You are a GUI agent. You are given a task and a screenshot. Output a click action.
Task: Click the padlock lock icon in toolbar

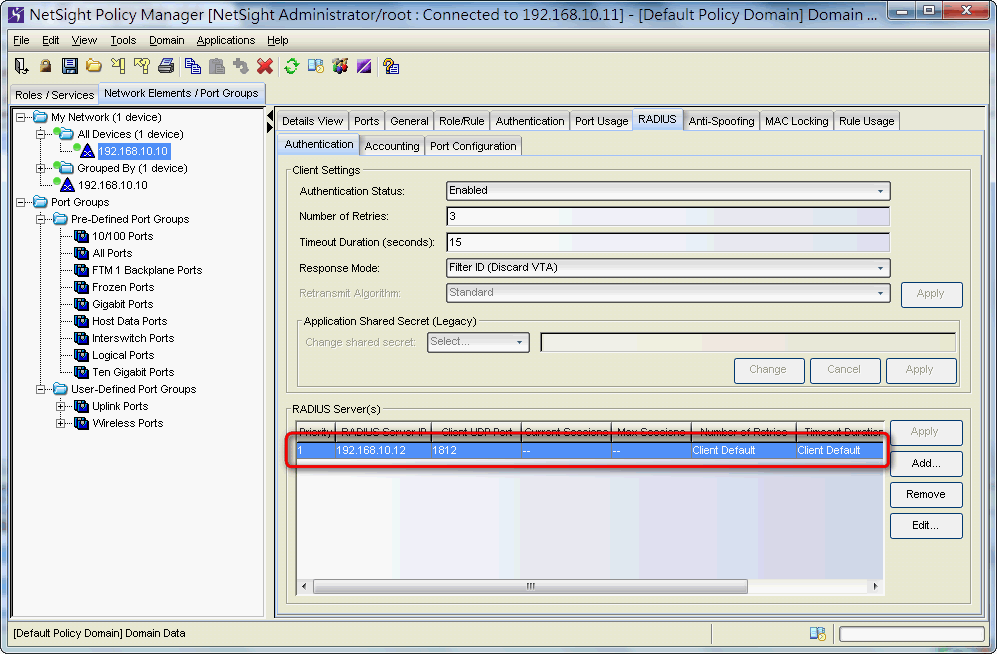[45, 66]
